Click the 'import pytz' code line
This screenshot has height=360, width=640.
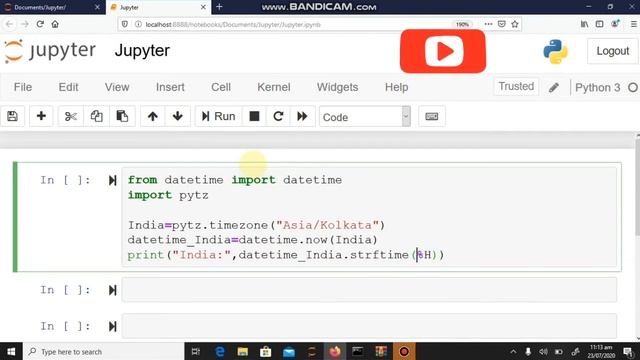(x=168, y=195)
